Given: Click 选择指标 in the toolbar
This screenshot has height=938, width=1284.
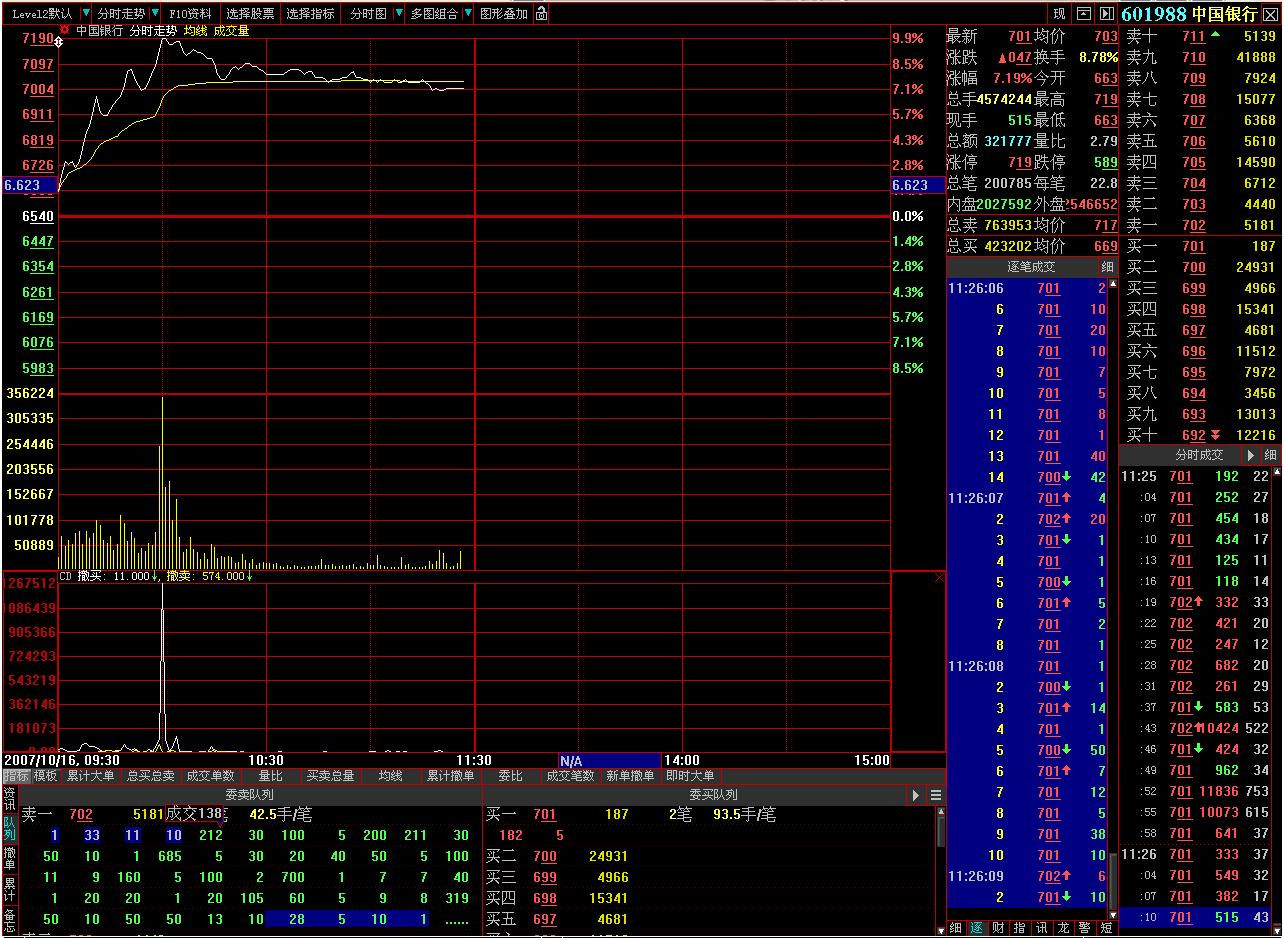Looking at the screenshot, I should (x=310, y=14).
